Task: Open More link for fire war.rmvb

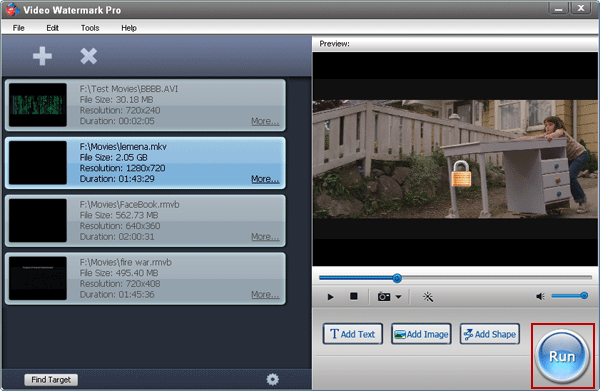Action: tap(265, 294)
